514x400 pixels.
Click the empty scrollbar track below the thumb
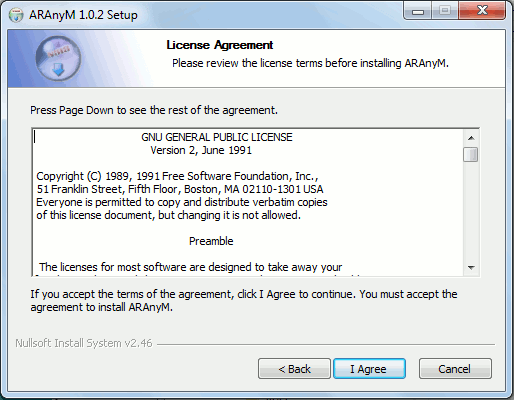[471, 211]
